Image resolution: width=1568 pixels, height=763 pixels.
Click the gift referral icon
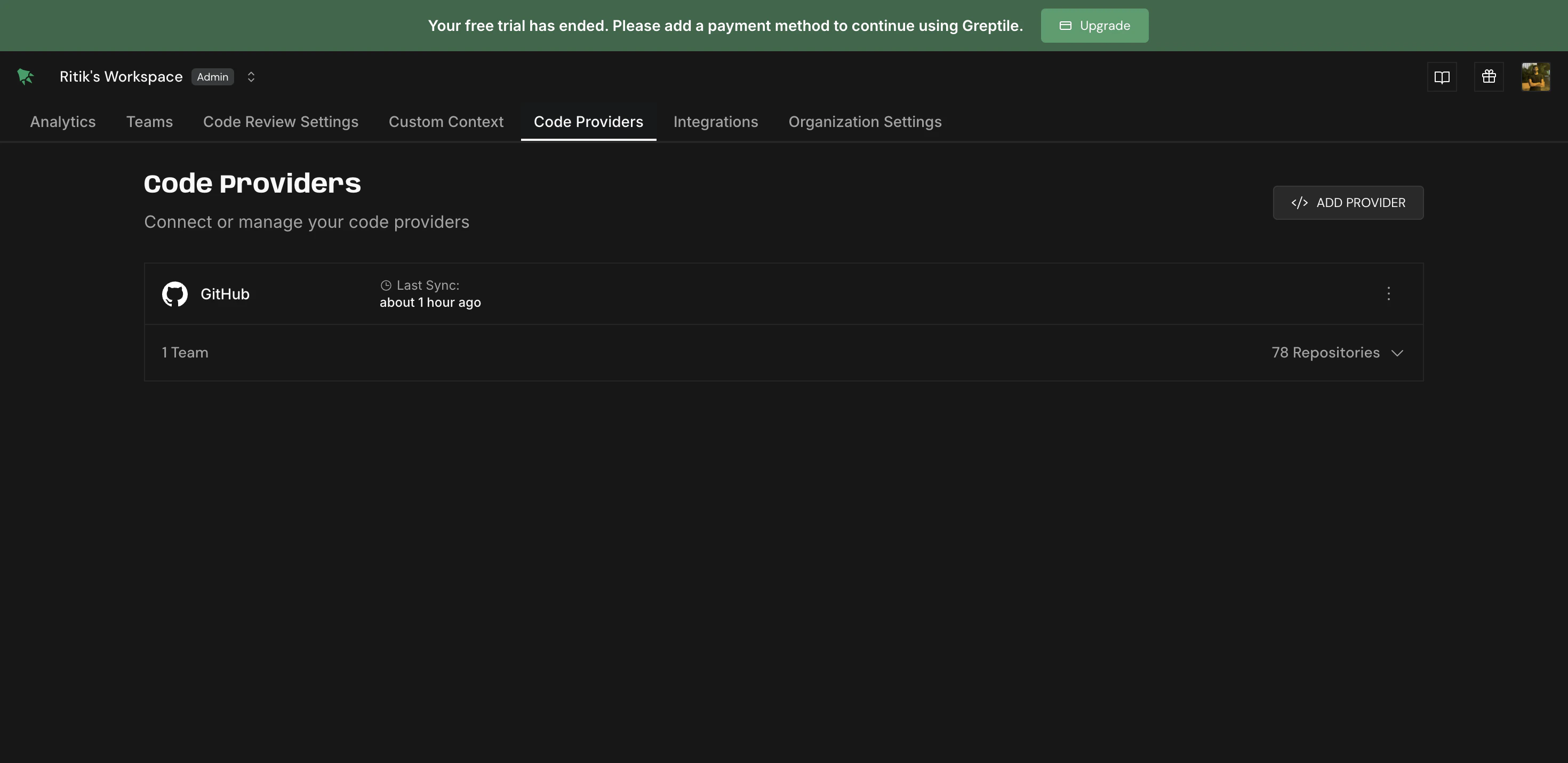tap(1489, 76)
